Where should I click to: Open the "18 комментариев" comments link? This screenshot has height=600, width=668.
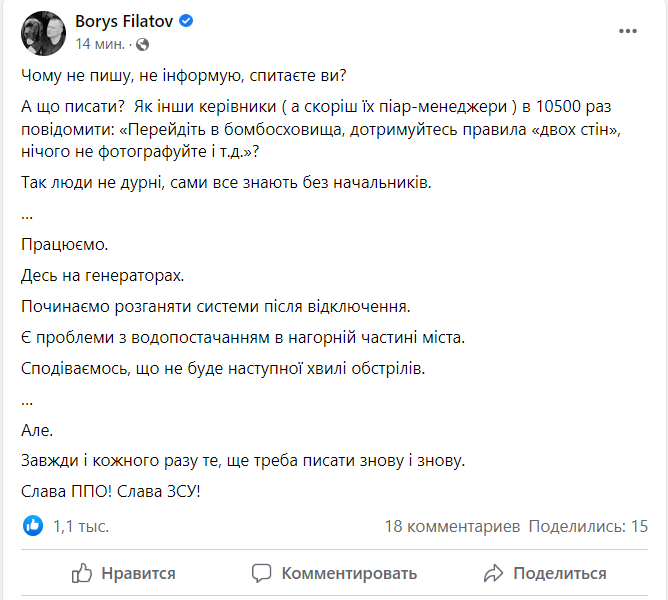(452, 525)
